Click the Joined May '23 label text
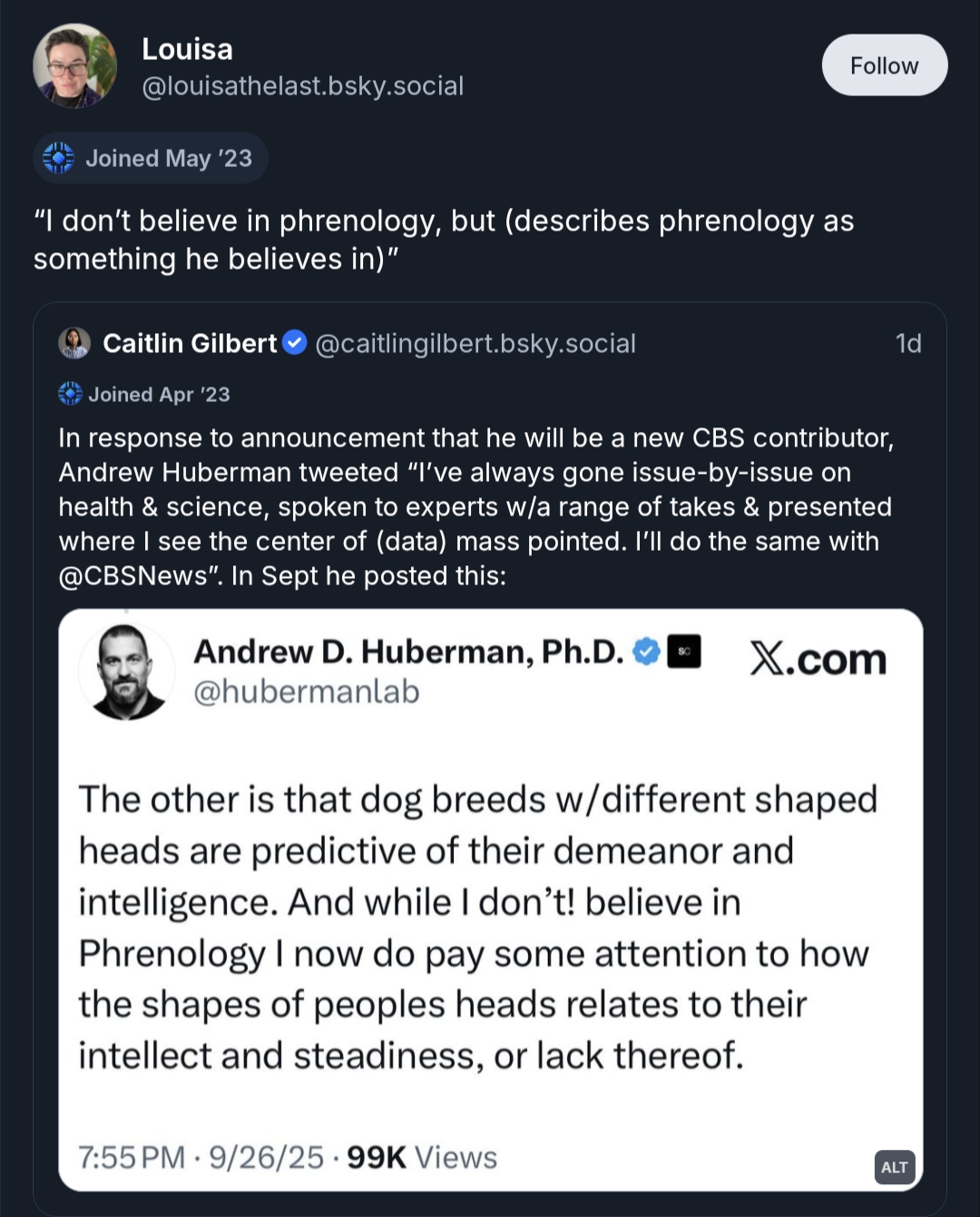 (169, 158)
